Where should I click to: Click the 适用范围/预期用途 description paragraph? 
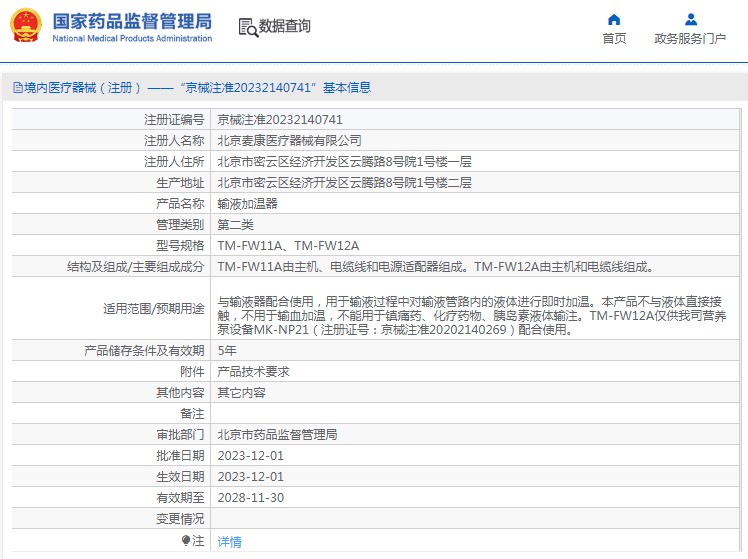(x=472, y=315)
